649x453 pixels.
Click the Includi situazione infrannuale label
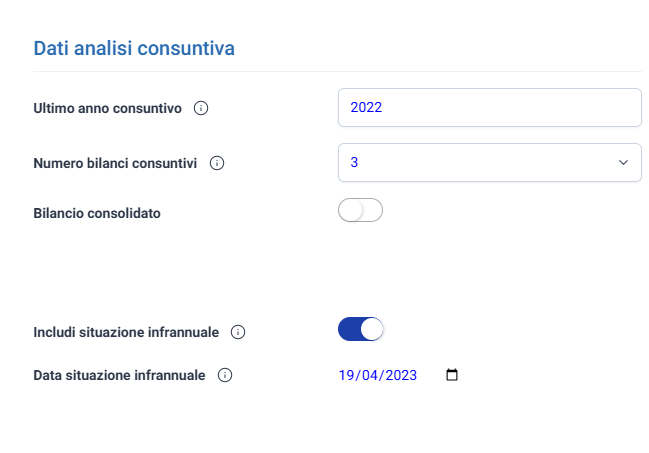[x=126, y=332]
